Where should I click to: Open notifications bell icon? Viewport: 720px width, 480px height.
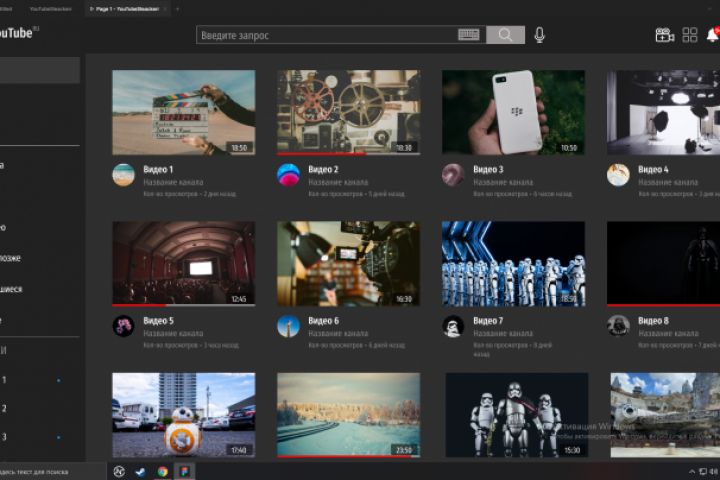pyautogui.click(x=713, y=35)
